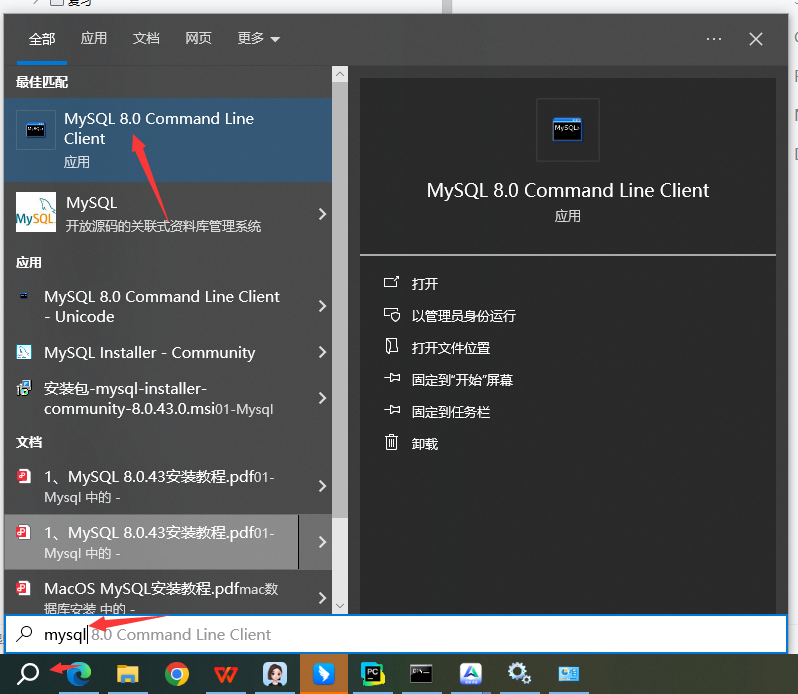
Task: Click the MySQL Command Line Client - Unicode icon
Action: pyautogui.click(x=24, y=296)
